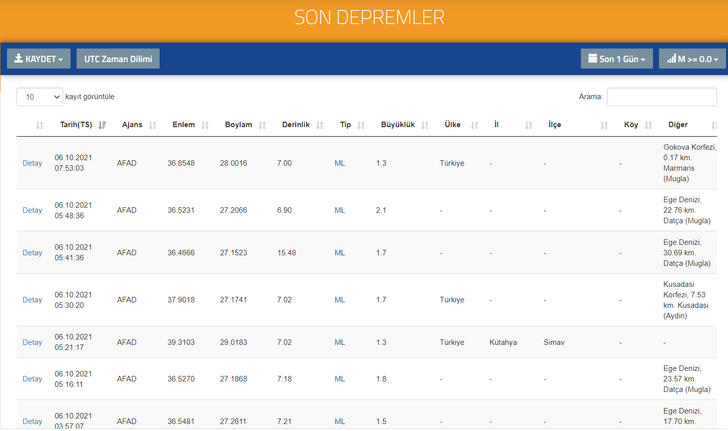The width and height of the screenshot is (728, 431).
Task: Open Detay for 05:41:36 earthquake
Action: pyautogui.click(x=32, y=253)
